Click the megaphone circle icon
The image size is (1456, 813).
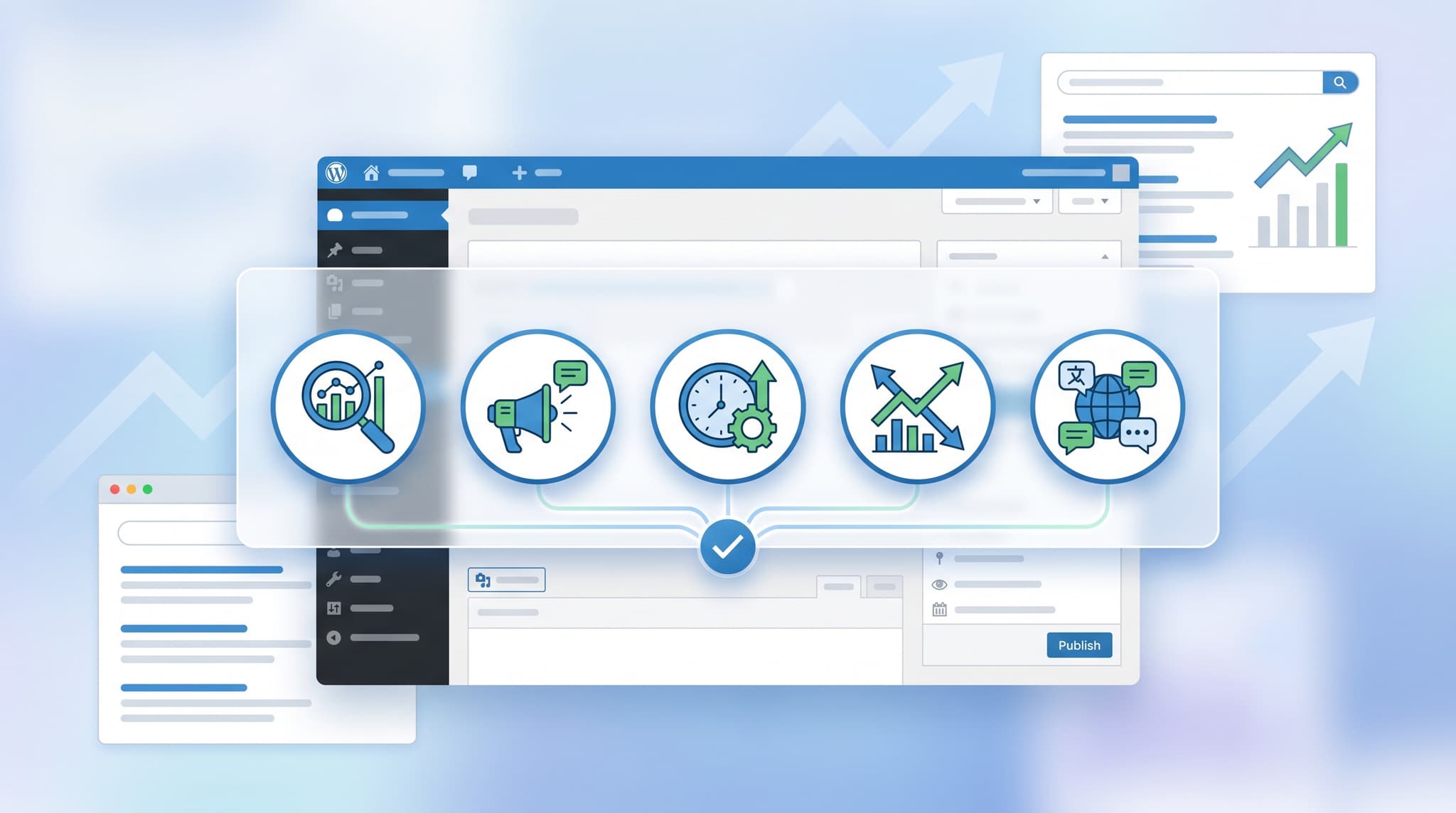(x=538, y=406)
